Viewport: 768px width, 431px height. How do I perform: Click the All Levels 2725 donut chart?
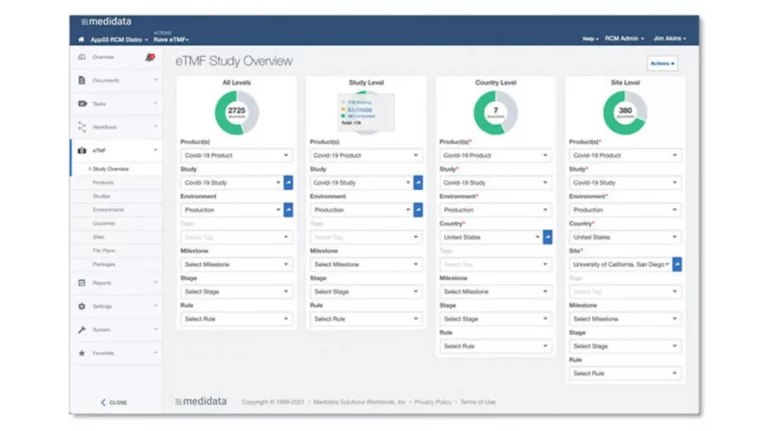(236, 112)
